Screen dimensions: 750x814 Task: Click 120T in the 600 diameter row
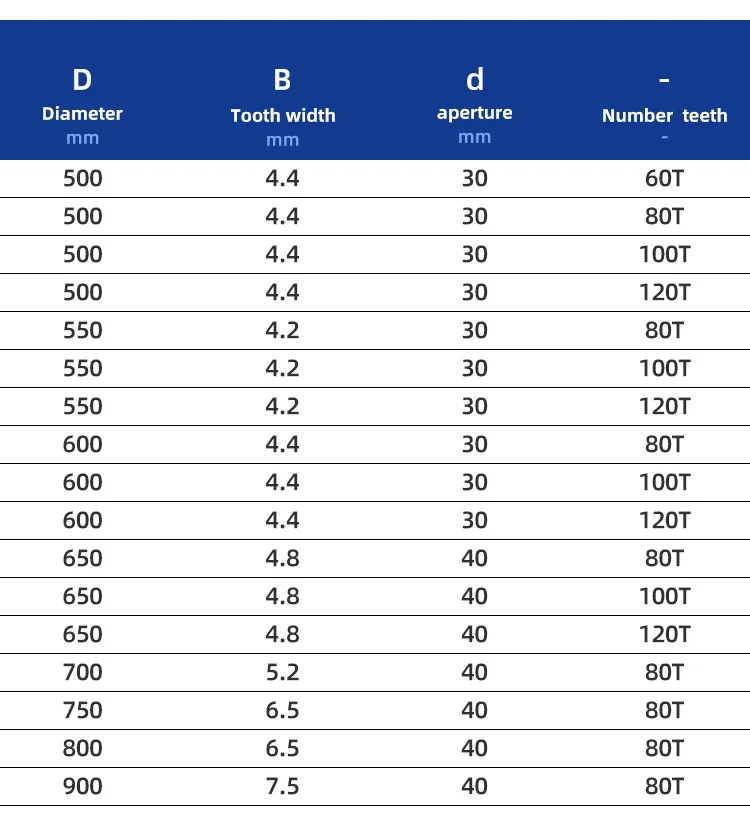664,520
